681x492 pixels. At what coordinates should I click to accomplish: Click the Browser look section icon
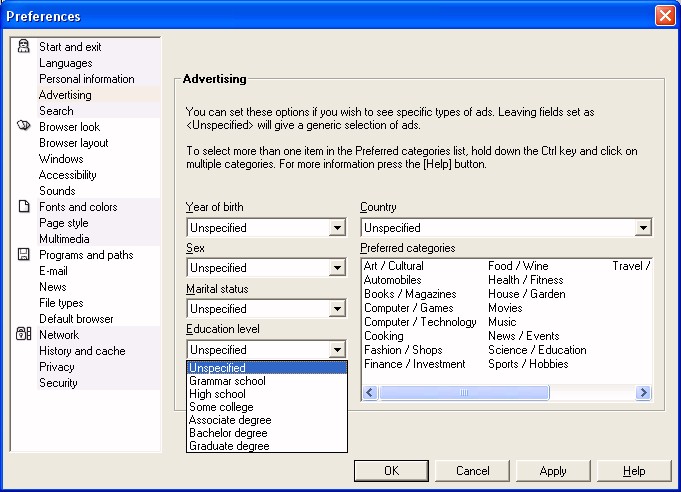click(24, 127)
